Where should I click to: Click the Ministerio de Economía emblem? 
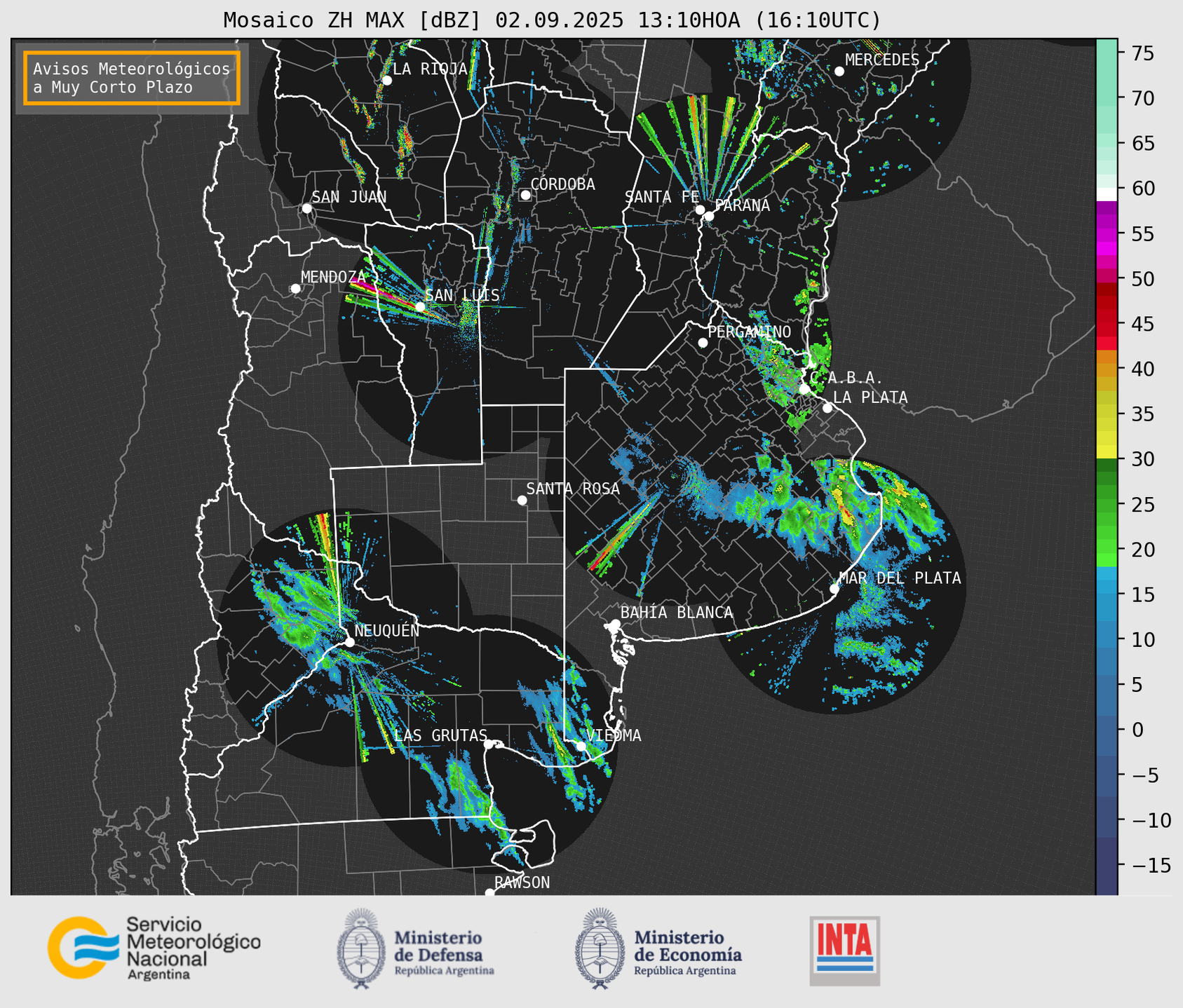(x=600, y=948)
